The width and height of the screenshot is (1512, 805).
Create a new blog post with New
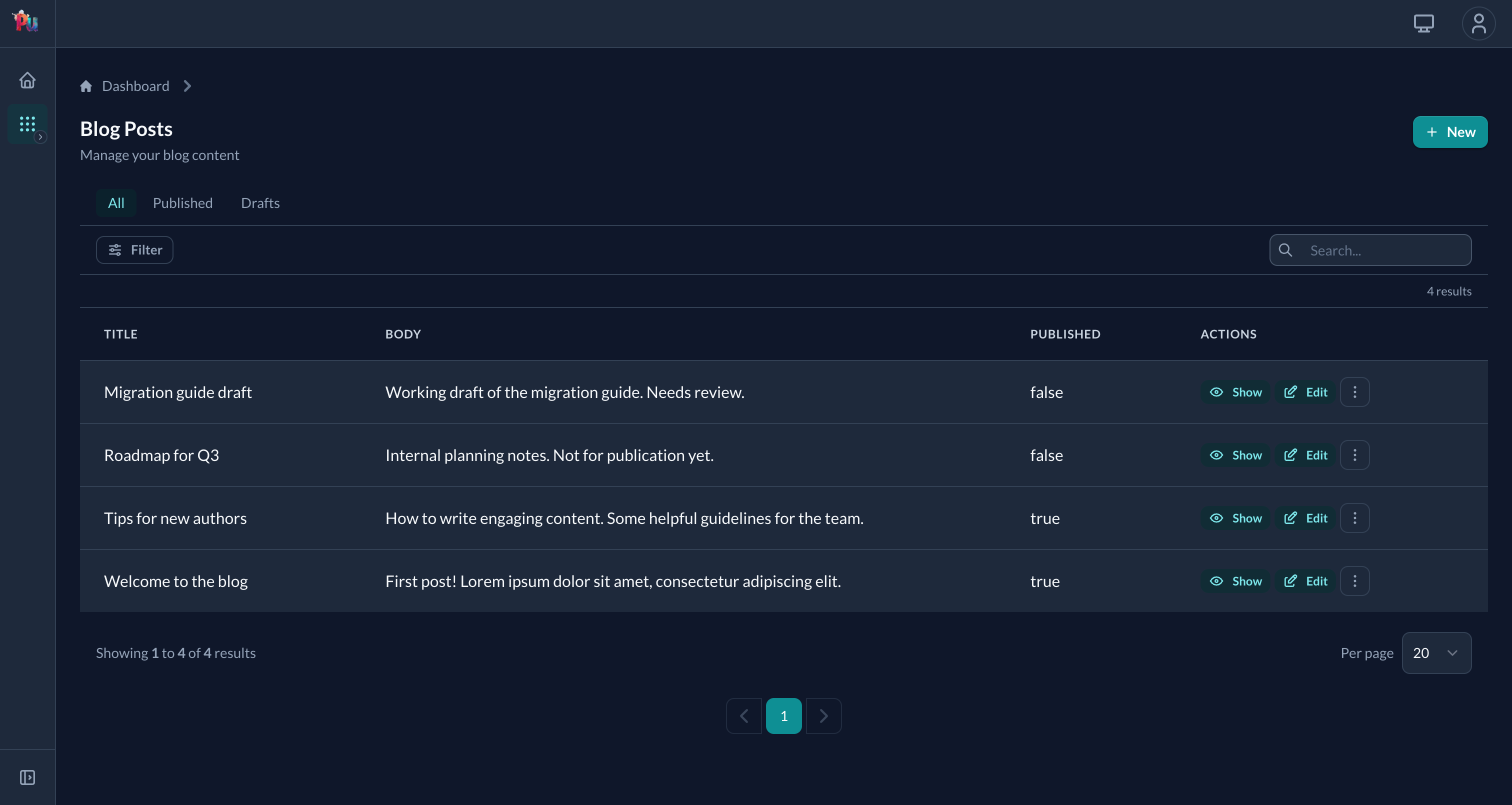(1450, 132)
